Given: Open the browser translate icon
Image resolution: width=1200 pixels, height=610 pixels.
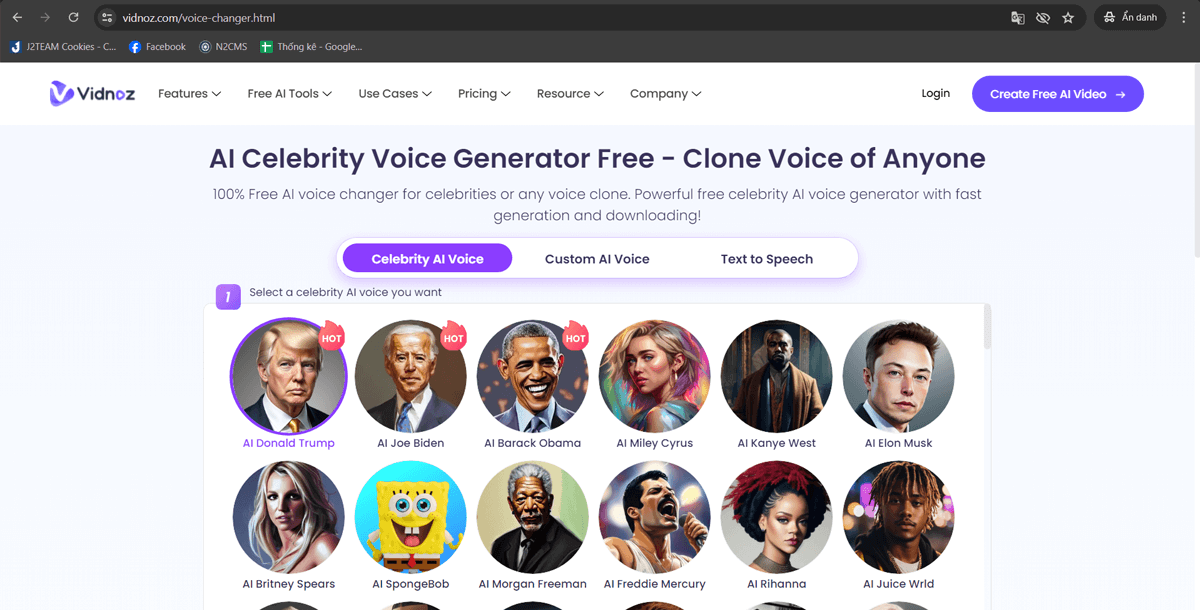Looking at the screenshot, I should click(x=1018, y=18).
